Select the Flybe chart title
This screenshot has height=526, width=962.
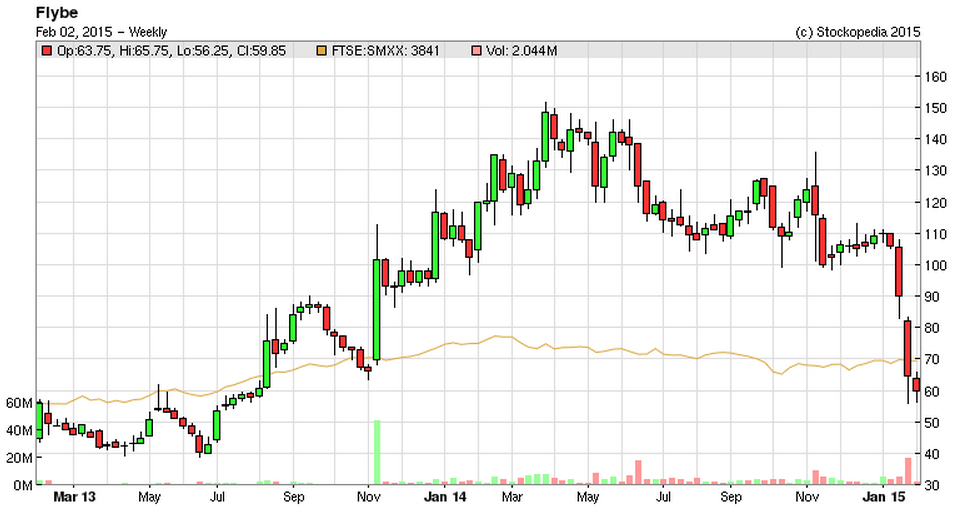[56, 13]
